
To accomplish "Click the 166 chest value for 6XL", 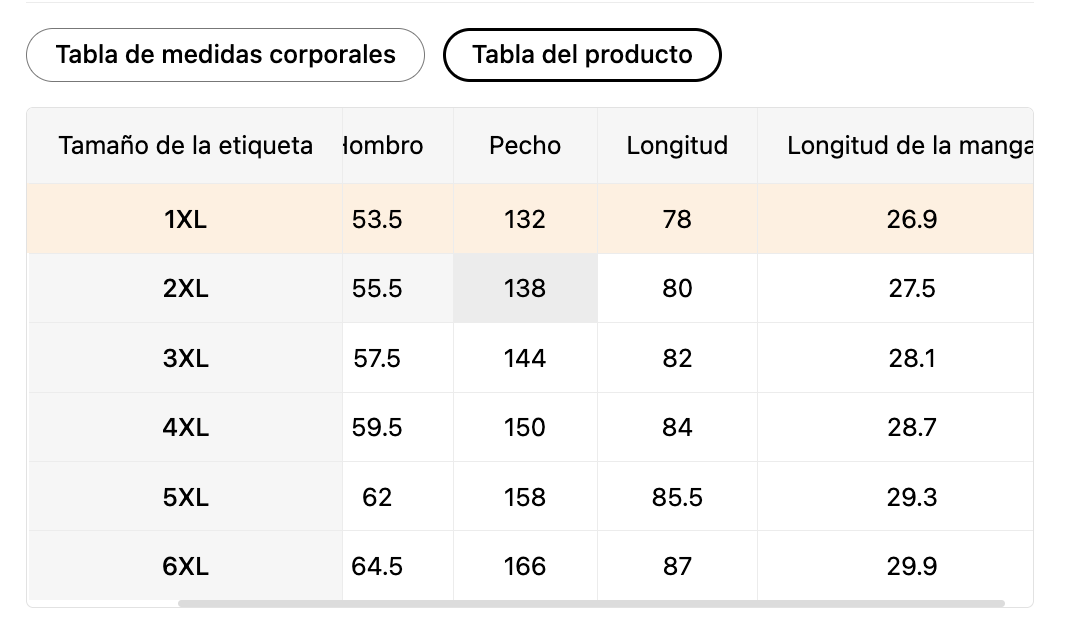I will coord(525,566).
